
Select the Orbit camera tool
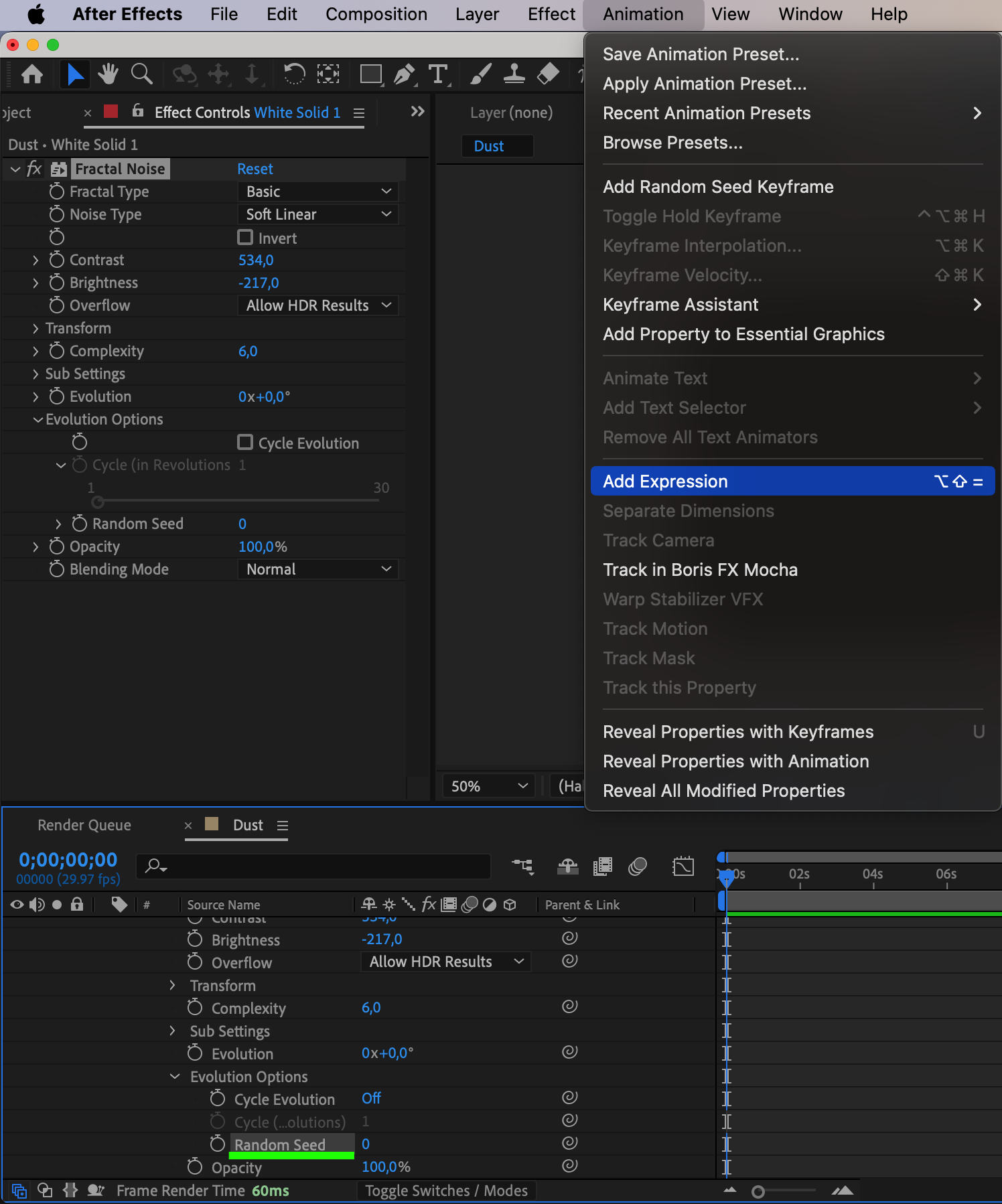[x=185, y=74]
